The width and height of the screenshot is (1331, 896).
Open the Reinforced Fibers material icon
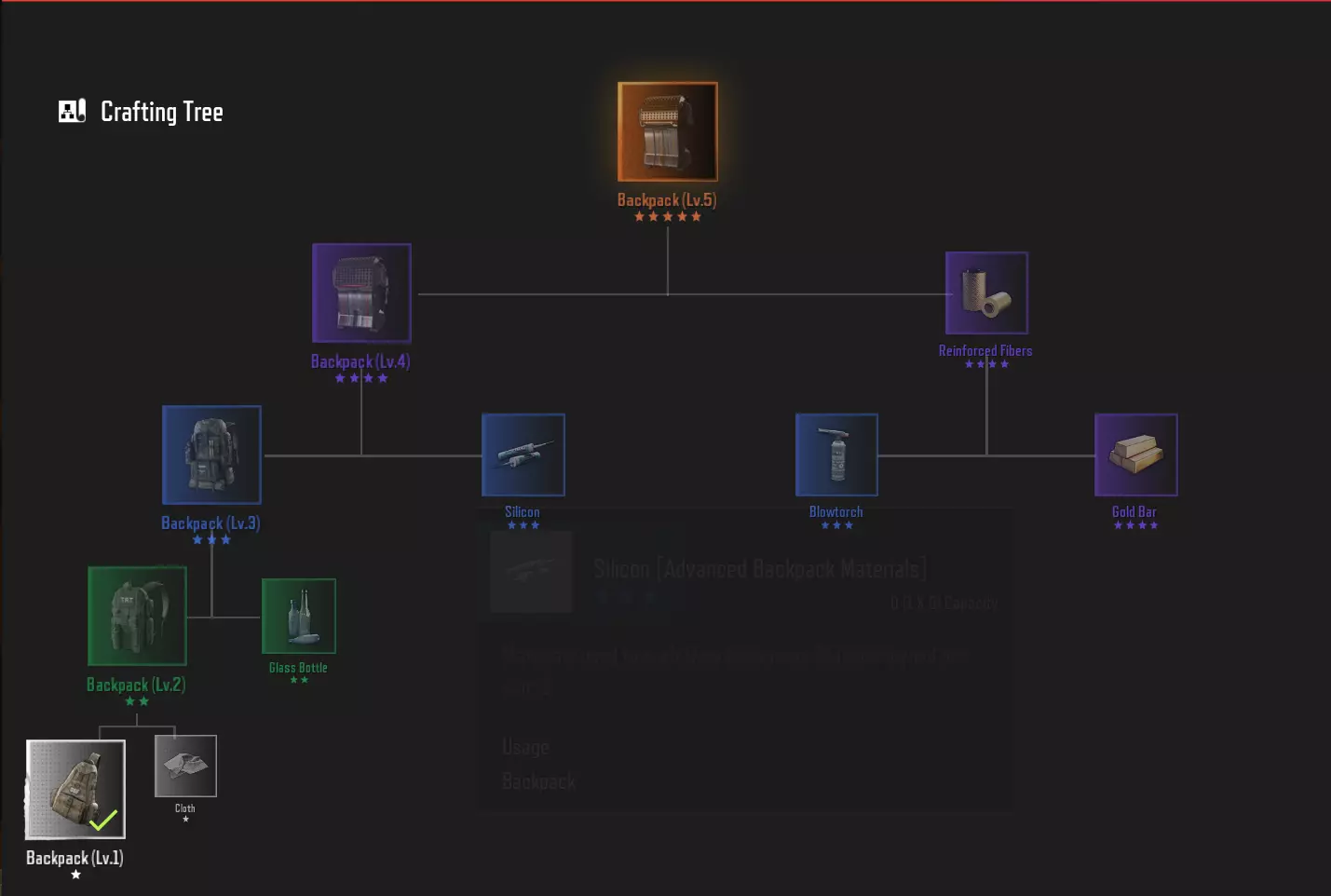(x=986, y=292)
